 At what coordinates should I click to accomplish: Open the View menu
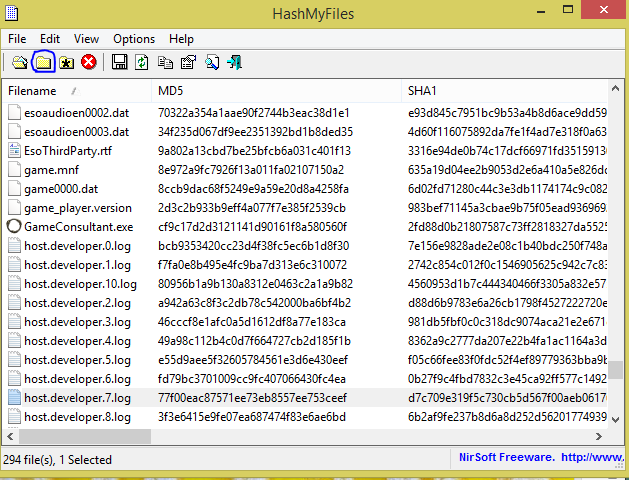pos(86,39)
